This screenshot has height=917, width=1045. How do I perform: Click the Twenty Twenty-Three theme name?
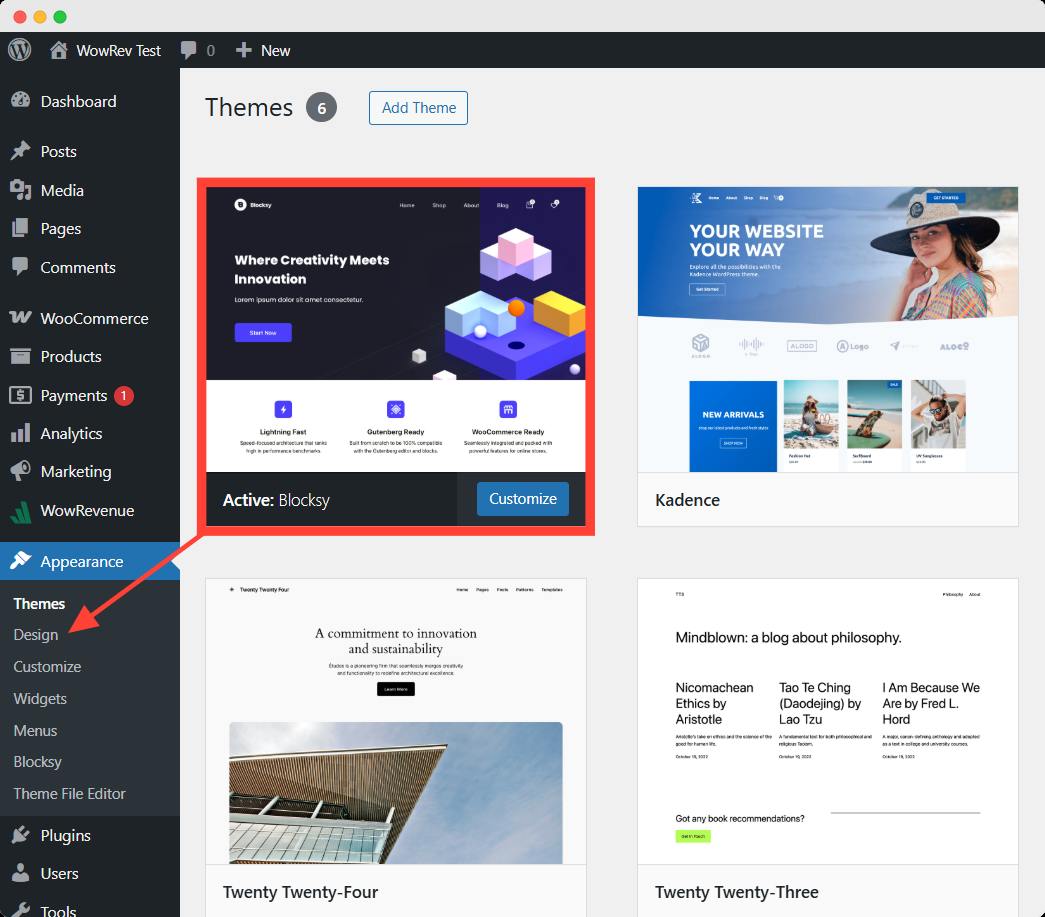tap(736, 892)
